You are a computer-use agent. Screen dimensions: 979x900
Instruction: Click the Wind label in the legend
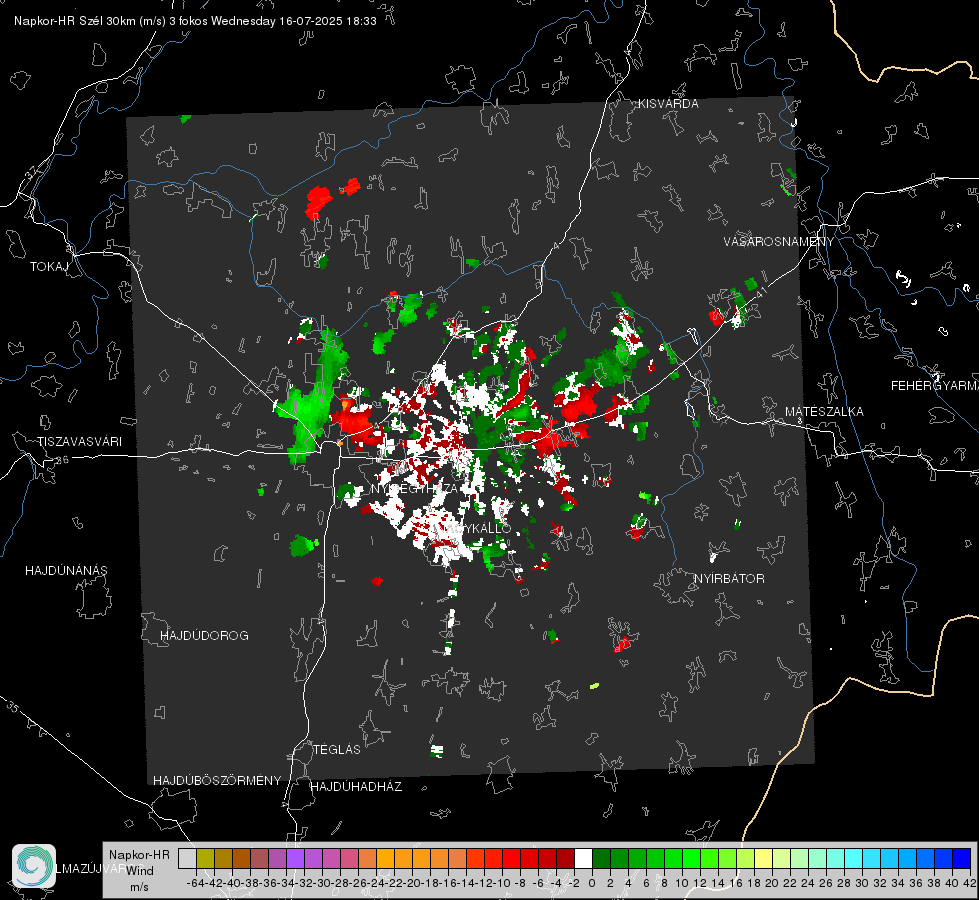point(140,871)
